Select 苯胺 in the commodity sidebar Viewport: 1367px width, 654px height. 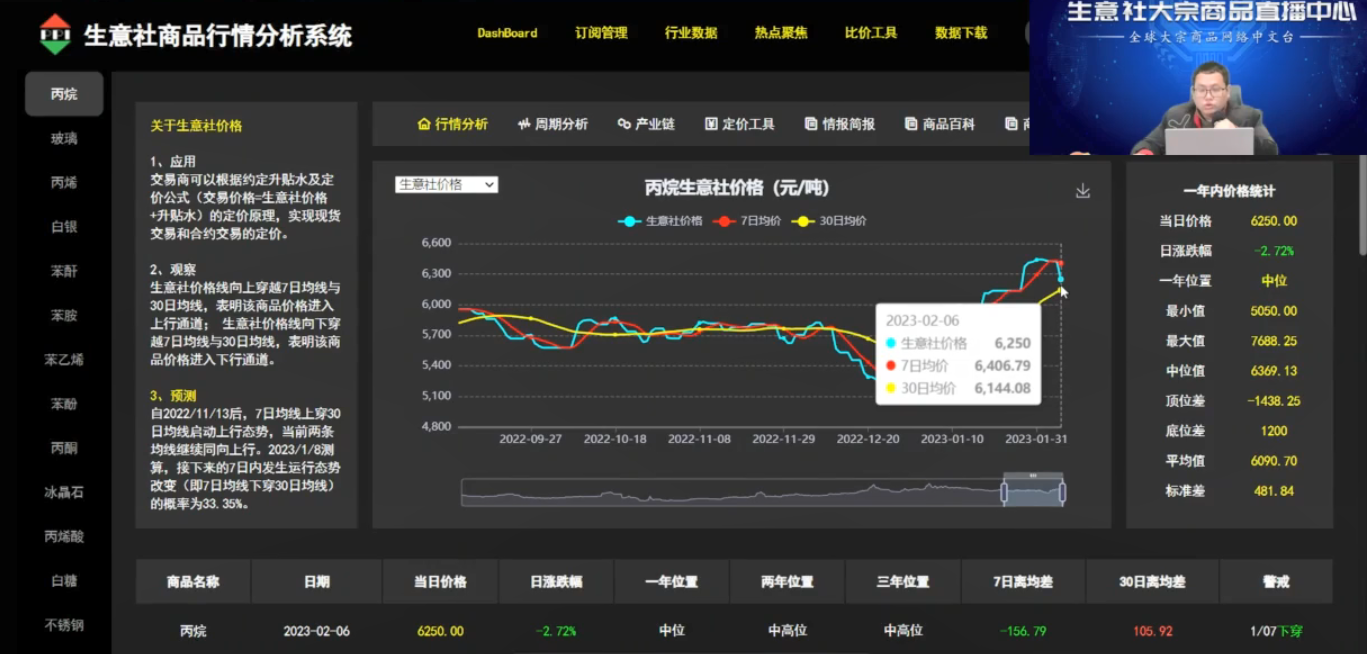click(x=64, y=315)
